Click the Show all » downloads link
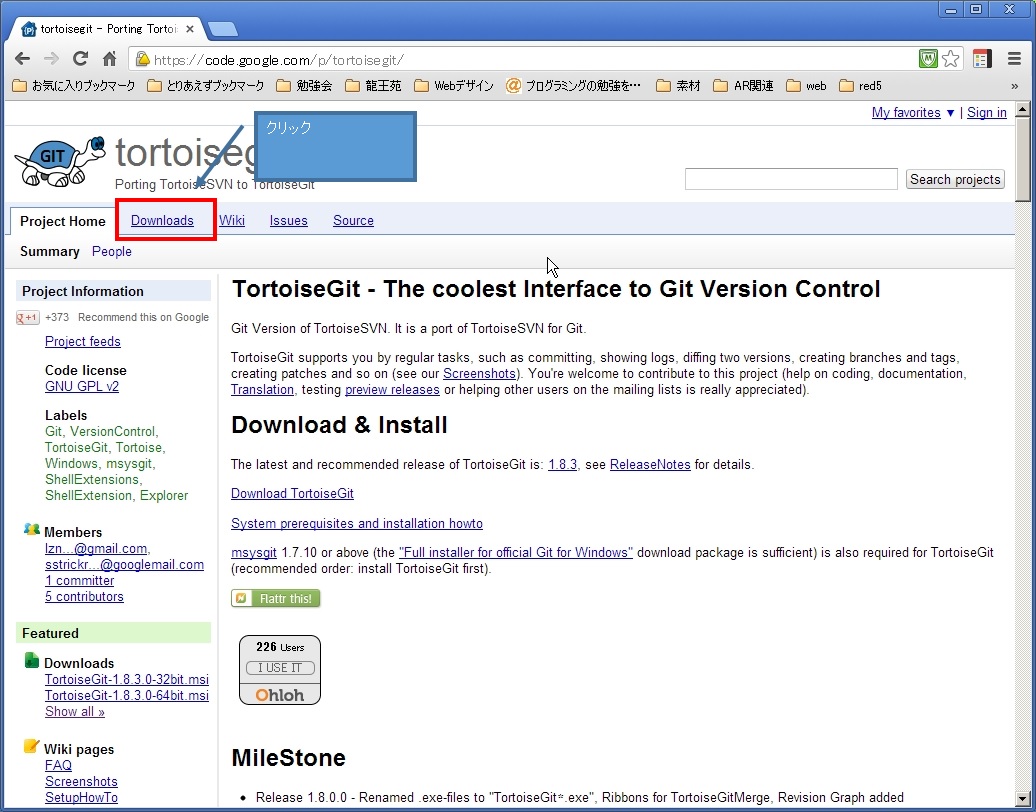The image size is (1036, 812). coord(75,712)
